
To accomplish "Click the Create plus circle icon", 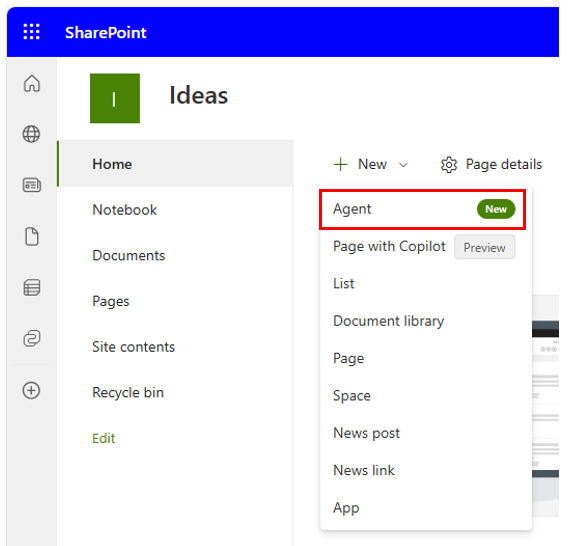I will point(32,391).
